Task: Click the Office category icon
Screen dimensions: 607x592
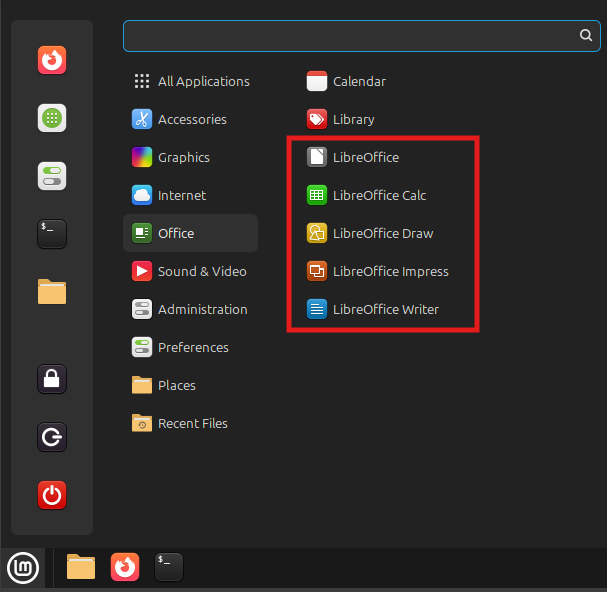Action: click(x=142, y=233)
